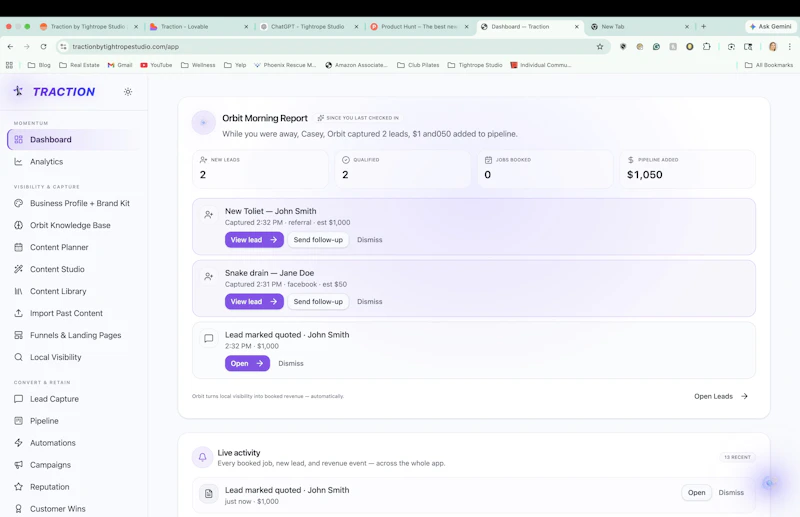Toggle the light/dark theme sun icon
The width and height of the screenshot is (800, 517).
[x=128, y=92]
